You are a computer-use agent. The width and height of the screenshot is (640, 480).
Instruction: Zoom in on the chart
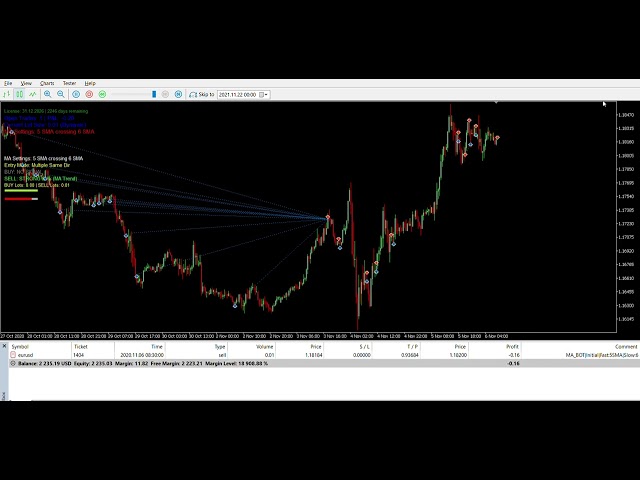point(48,94)
